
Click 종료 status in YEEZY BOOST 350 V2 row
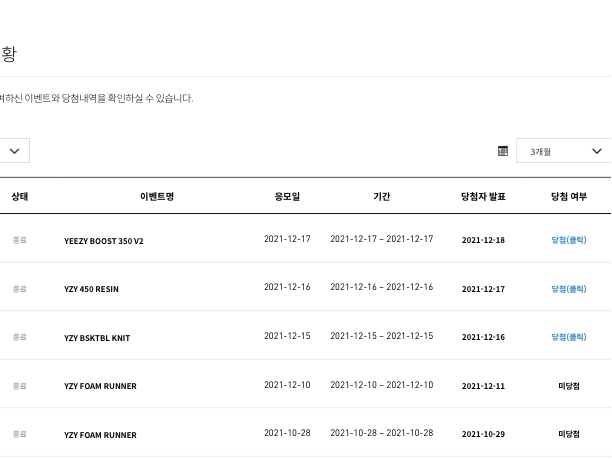click(x=20, y=240)
